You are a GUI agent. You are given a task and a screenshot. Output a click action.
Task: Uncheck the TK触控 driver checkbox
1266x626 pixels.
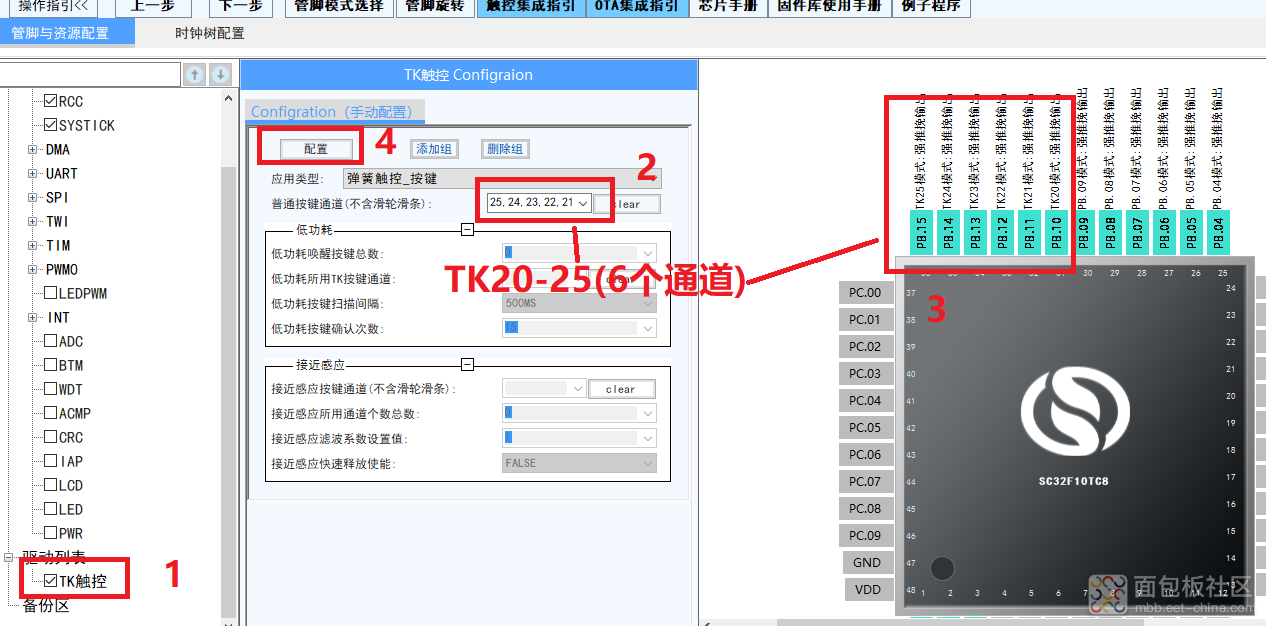(x=51, y=580)
